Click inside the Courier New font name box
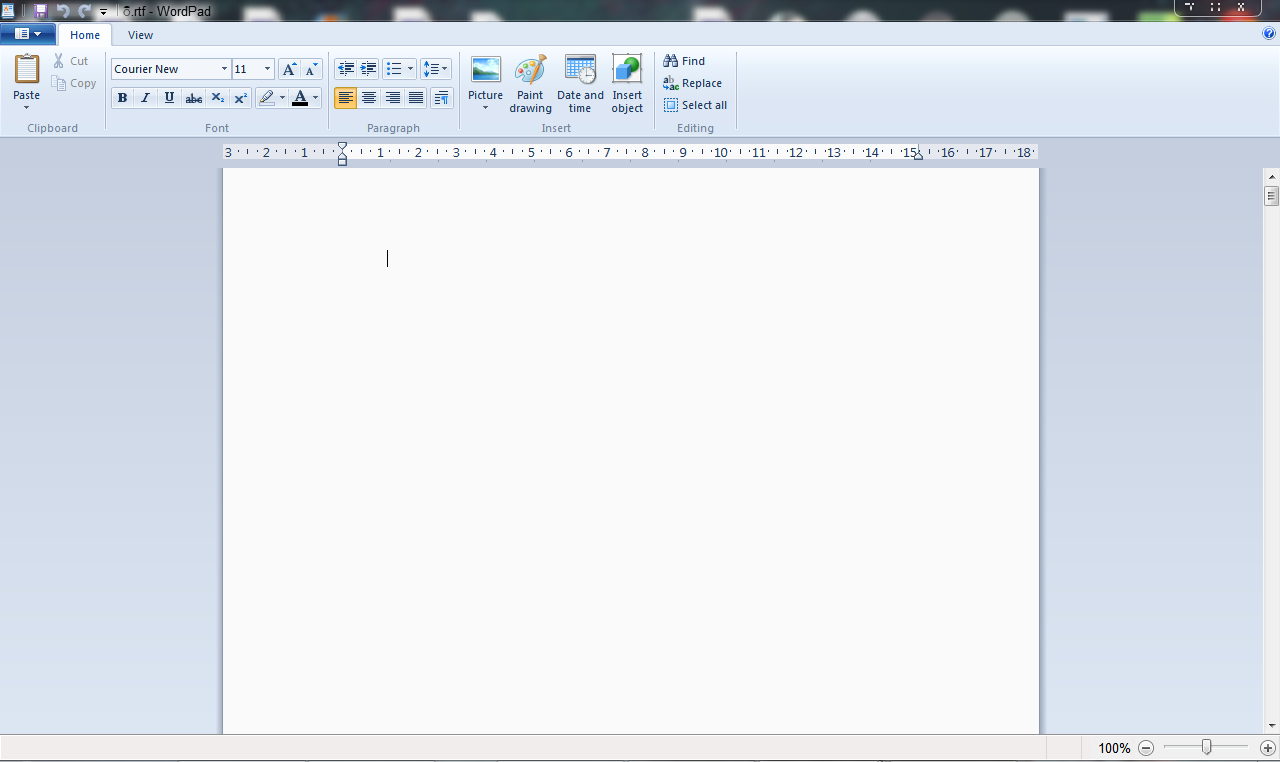1280x762 pixels. click(165, 69)
